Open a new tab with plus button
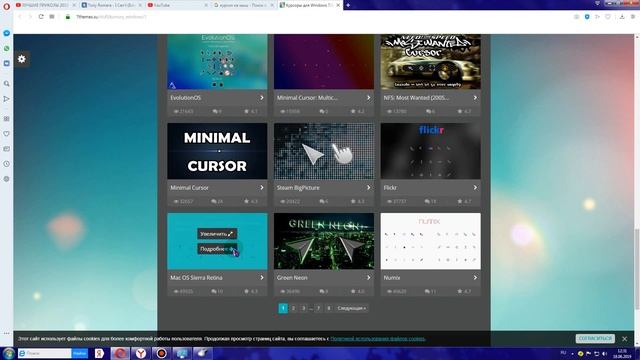 pos(348,5)
